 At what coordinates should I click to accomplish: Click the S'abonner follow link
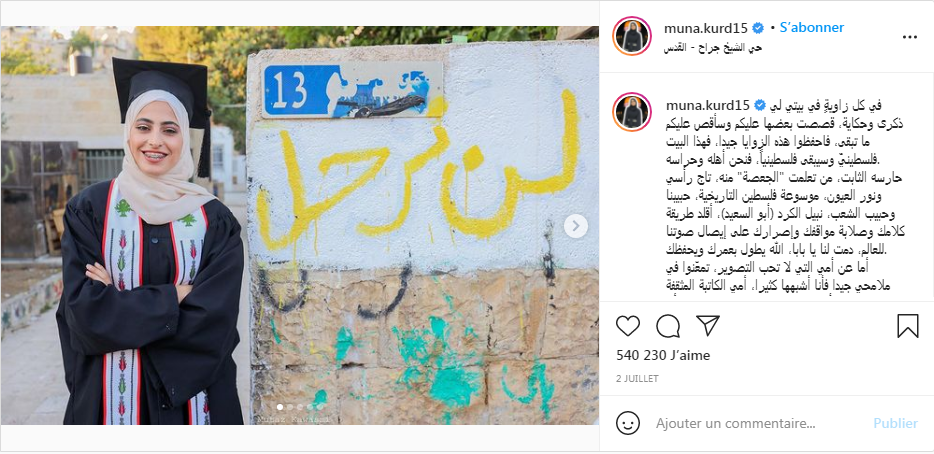(x=812, y=27)
